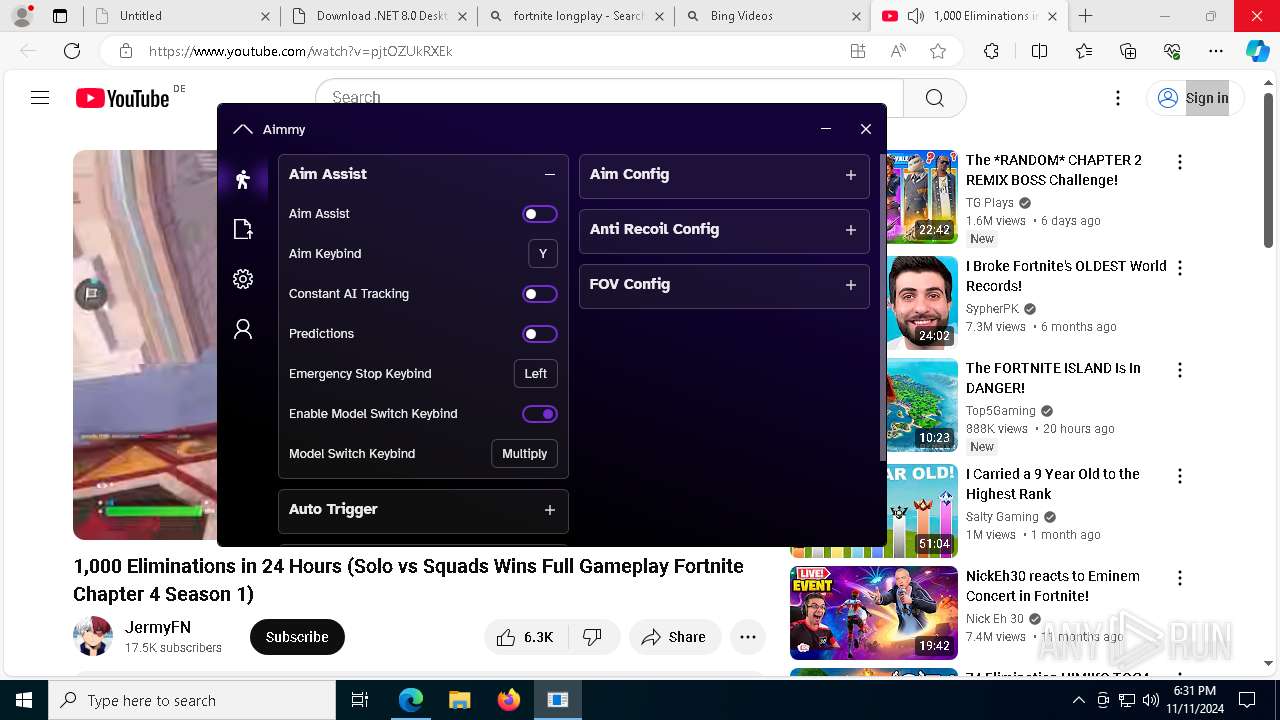Open Edge favorites list icon

click(1085, 51)
